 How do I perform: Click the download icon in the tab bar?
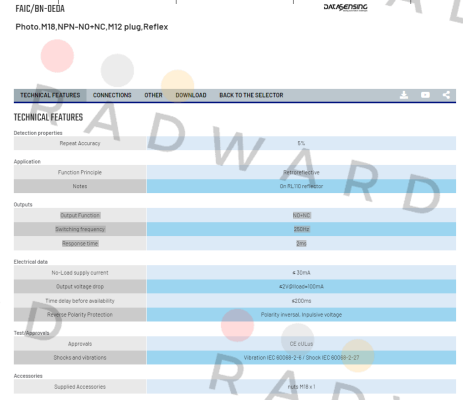click(x=404, y=95)
